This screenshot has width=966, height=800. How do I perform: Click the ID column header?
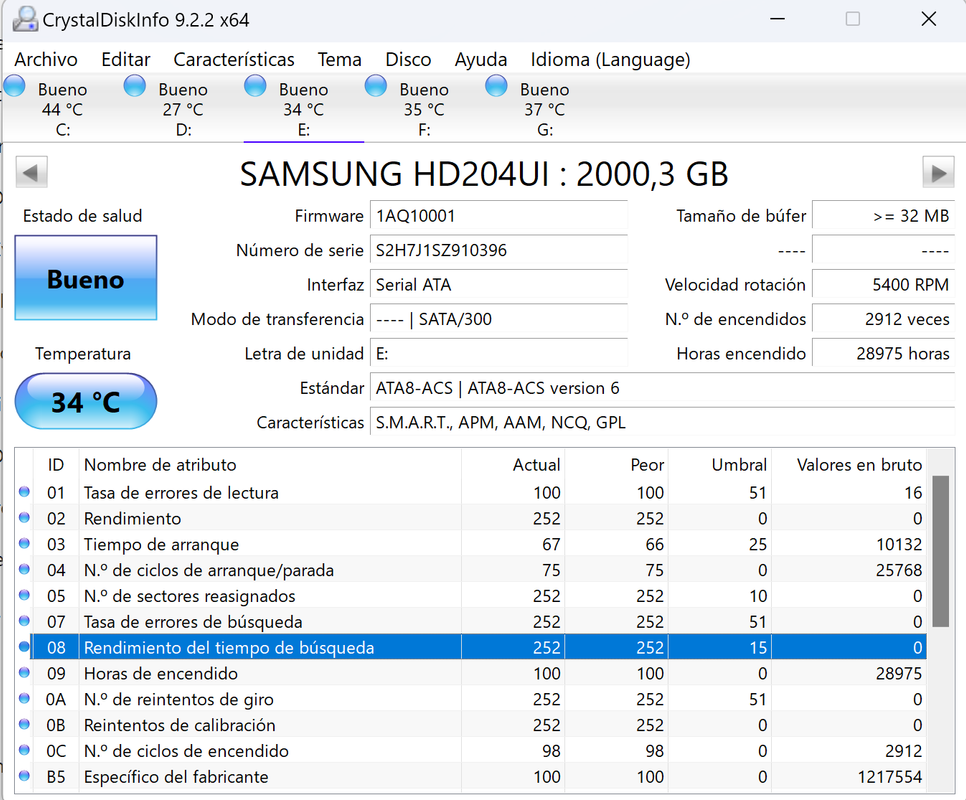click(x=55, y=465)
